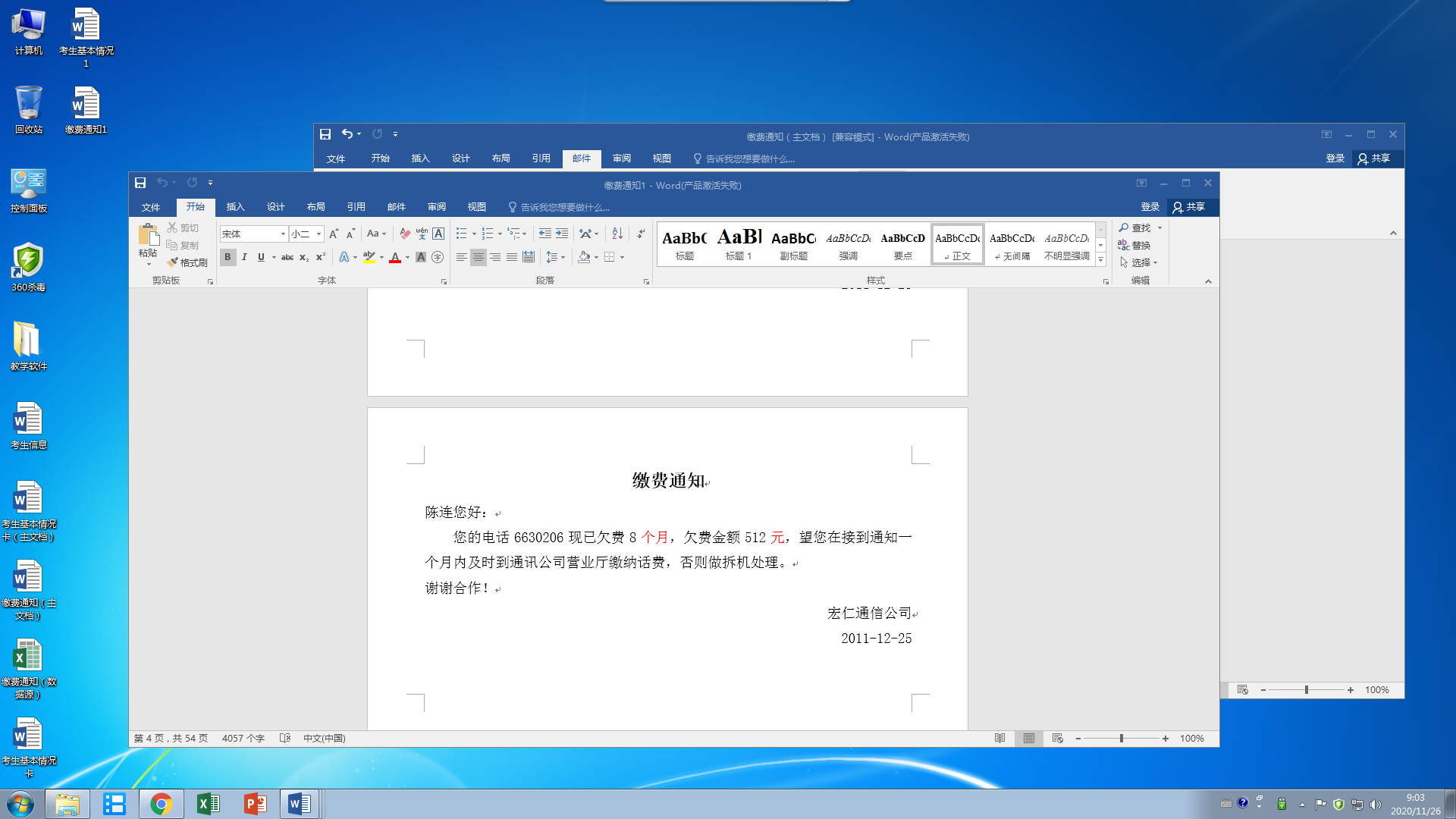
Task: Click the Copy (复制) button
Action: [x=183, y=245]
